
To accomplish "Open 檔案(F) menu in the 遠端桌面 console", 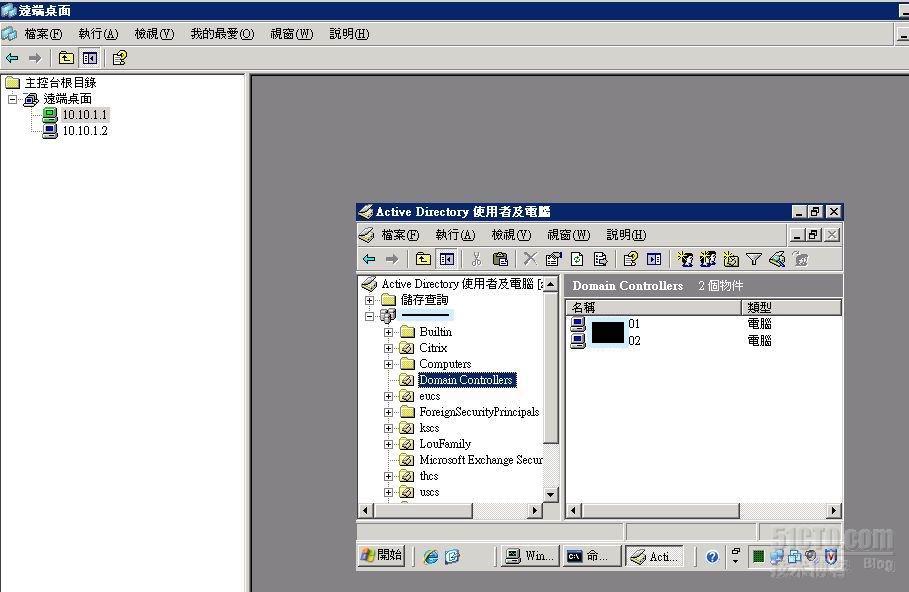I will click(x=43, y=34).
